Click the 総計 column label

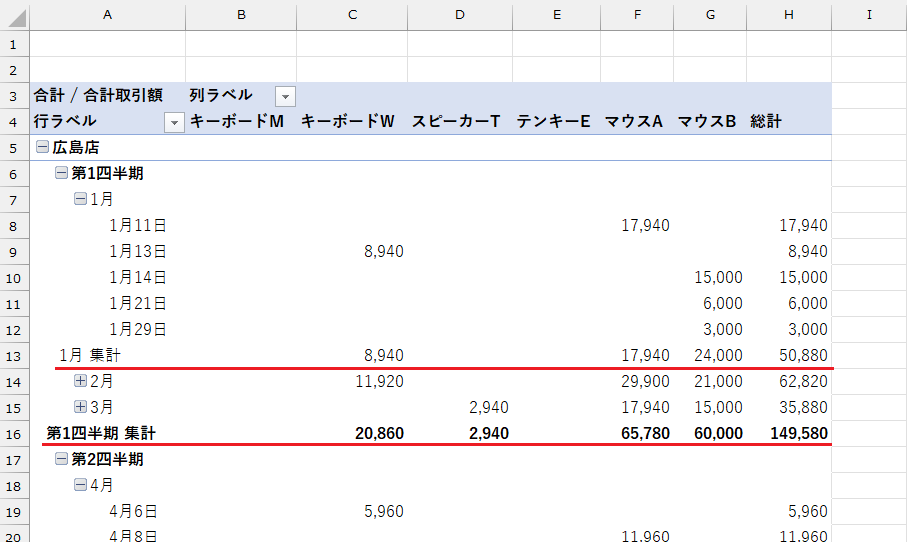766,121
